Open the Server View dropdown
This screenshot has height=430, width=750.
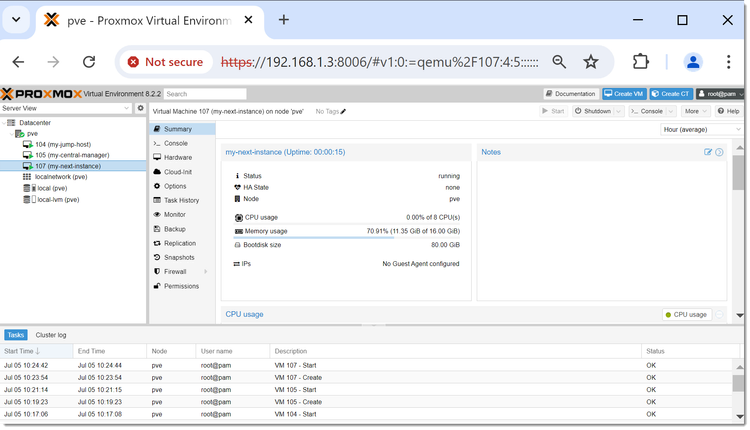(126, 108)
